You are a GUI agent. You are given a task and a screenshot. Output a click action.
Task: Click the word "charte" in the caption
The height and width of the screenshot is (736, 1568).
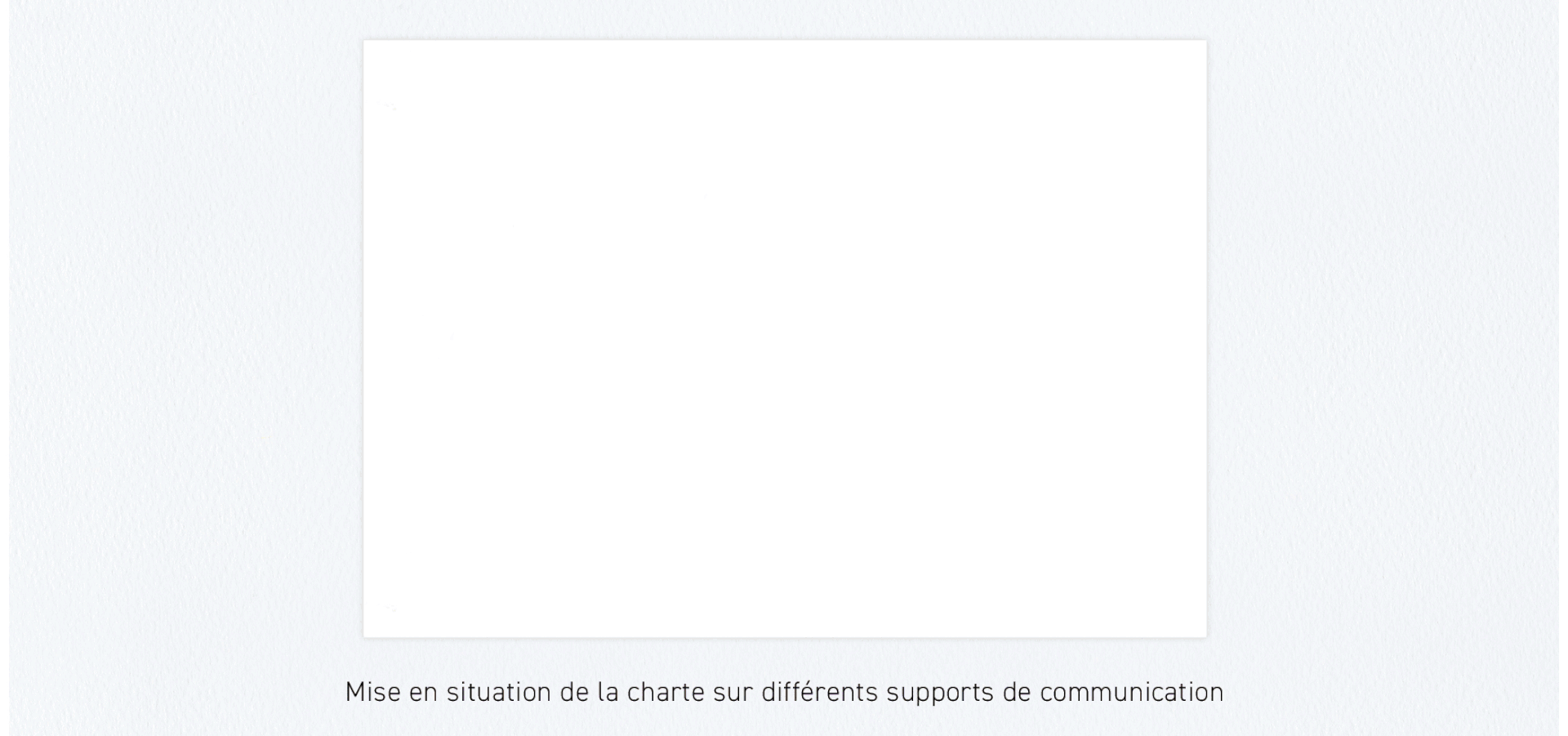665,693
